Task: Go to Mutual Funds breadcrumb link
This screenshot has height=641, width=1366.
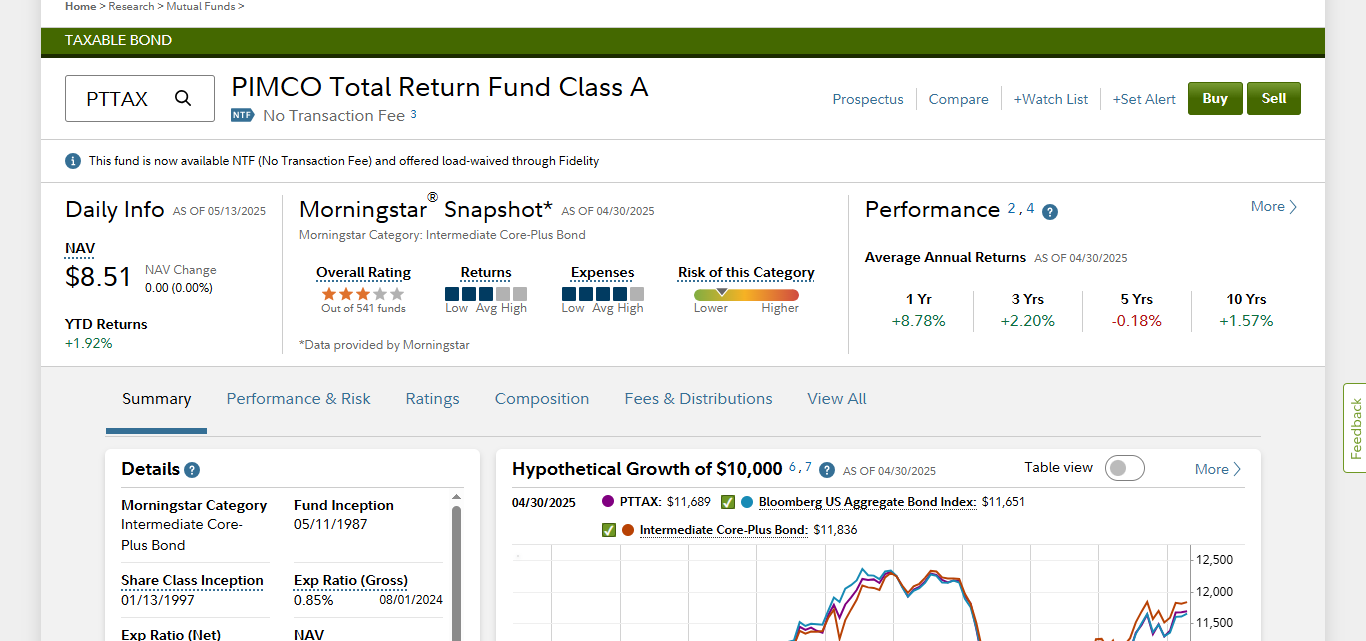Action: click(201, 6)
